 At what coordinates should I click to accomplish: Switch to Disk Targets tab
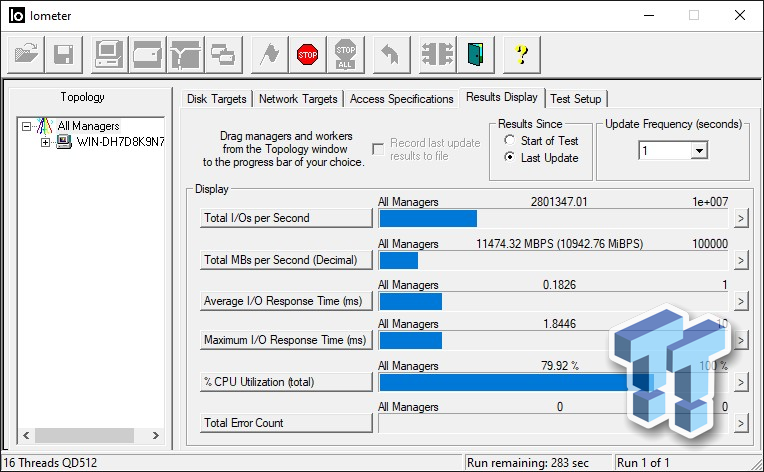point(217,99)
